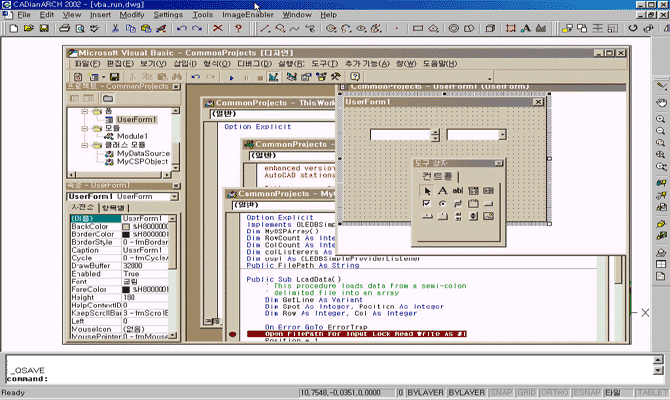Click the Zoom Out magnifier in right toolbar

(661, 131)
